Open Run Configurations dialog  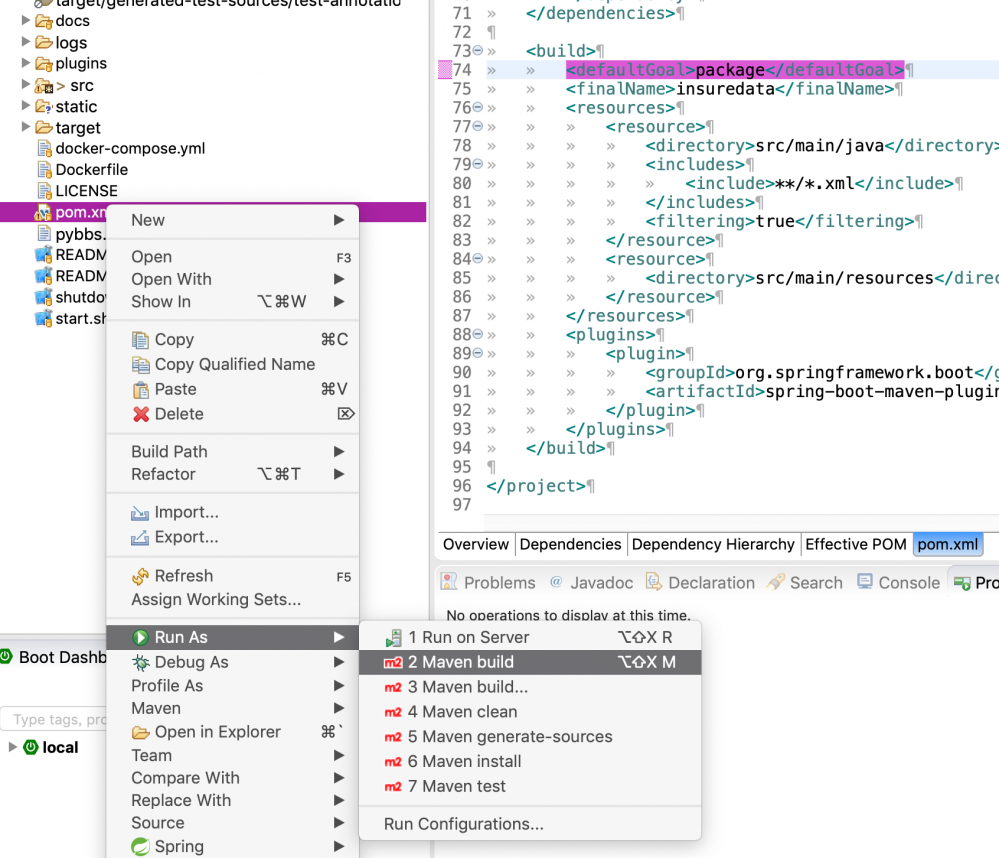click(464, 824)
